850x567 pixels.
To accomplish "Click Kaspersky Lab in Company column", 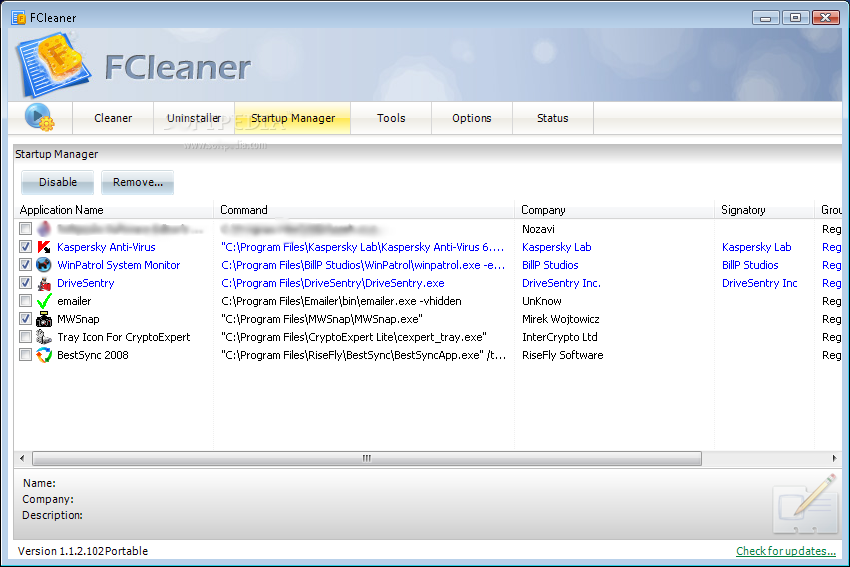I will [557, 247].
